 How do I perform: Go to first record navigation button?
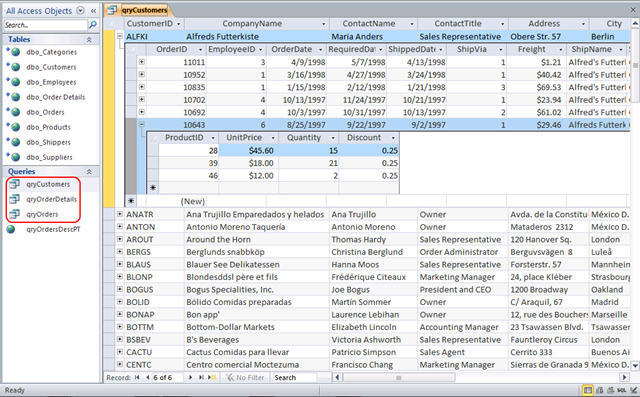[x=137, y=378]
